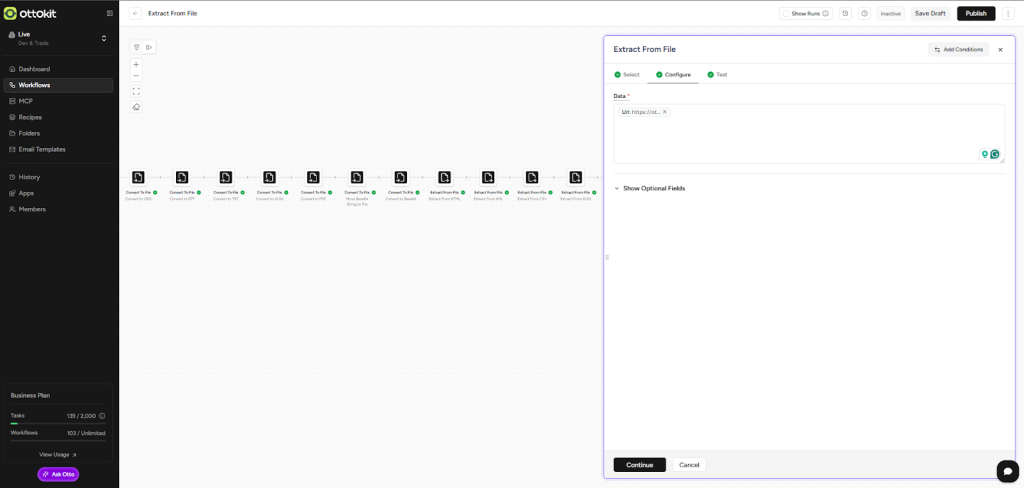
Task: Click the Continue button
Action: 639,465
